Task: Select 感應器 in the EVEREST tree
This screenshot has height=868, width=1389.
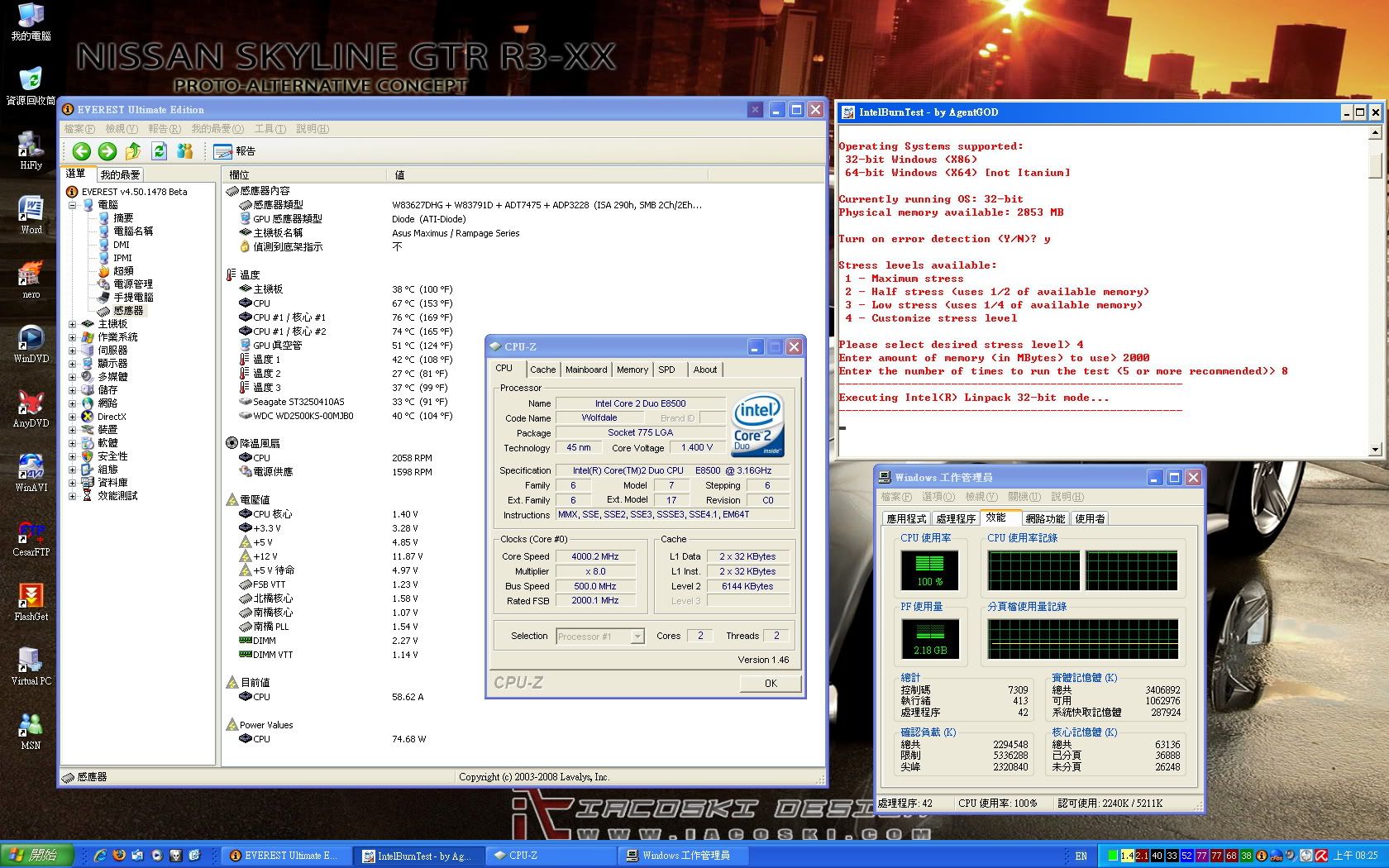Action: pyautogui.click(x=128, y=311)
